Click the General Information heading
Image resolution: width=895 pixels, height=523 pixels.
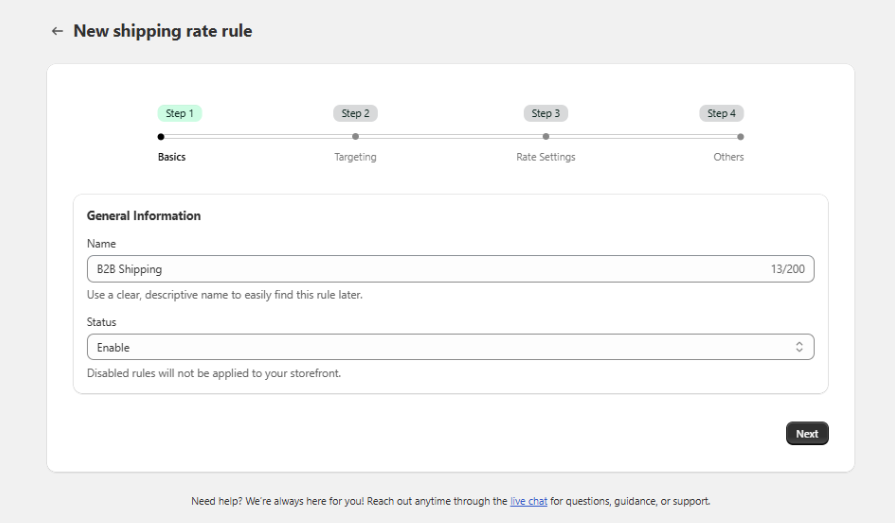(x=144, y=216)
